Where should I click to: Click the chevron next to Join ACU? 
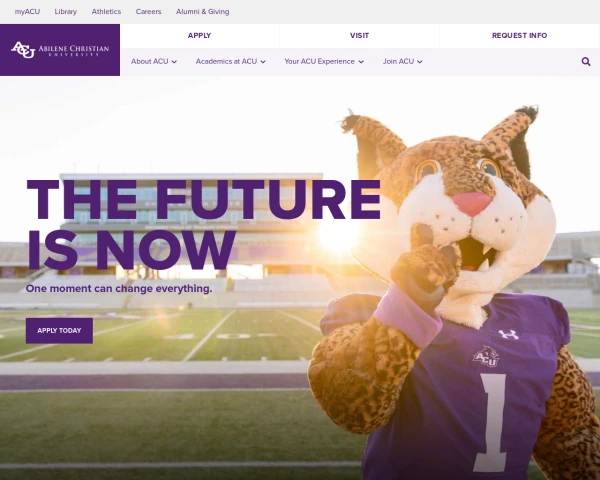pyautogui.click(x=420, y=62)
